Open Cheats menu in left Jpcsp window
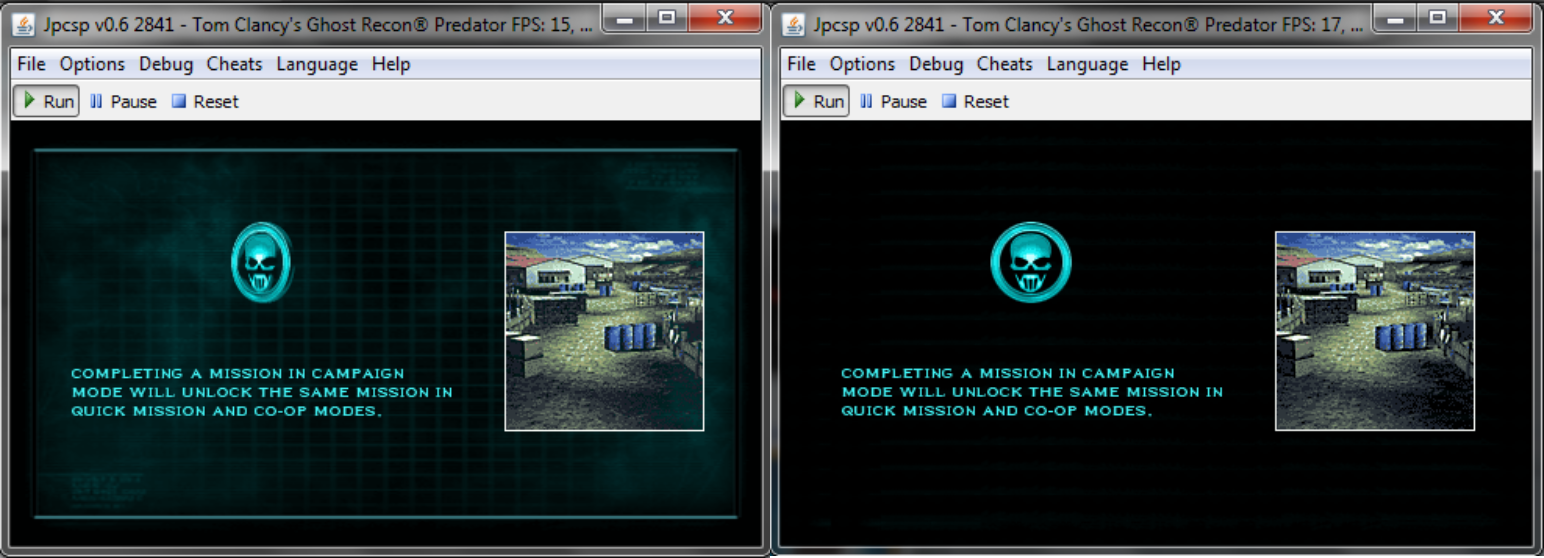 234,64
